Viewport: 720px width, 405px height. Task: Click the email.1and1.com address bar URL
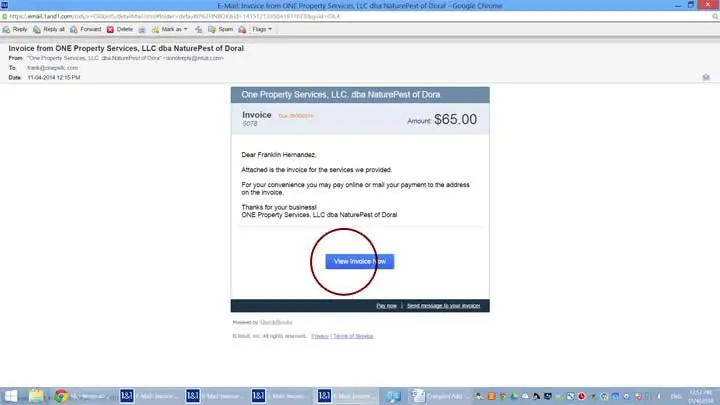tap(174, 17)
